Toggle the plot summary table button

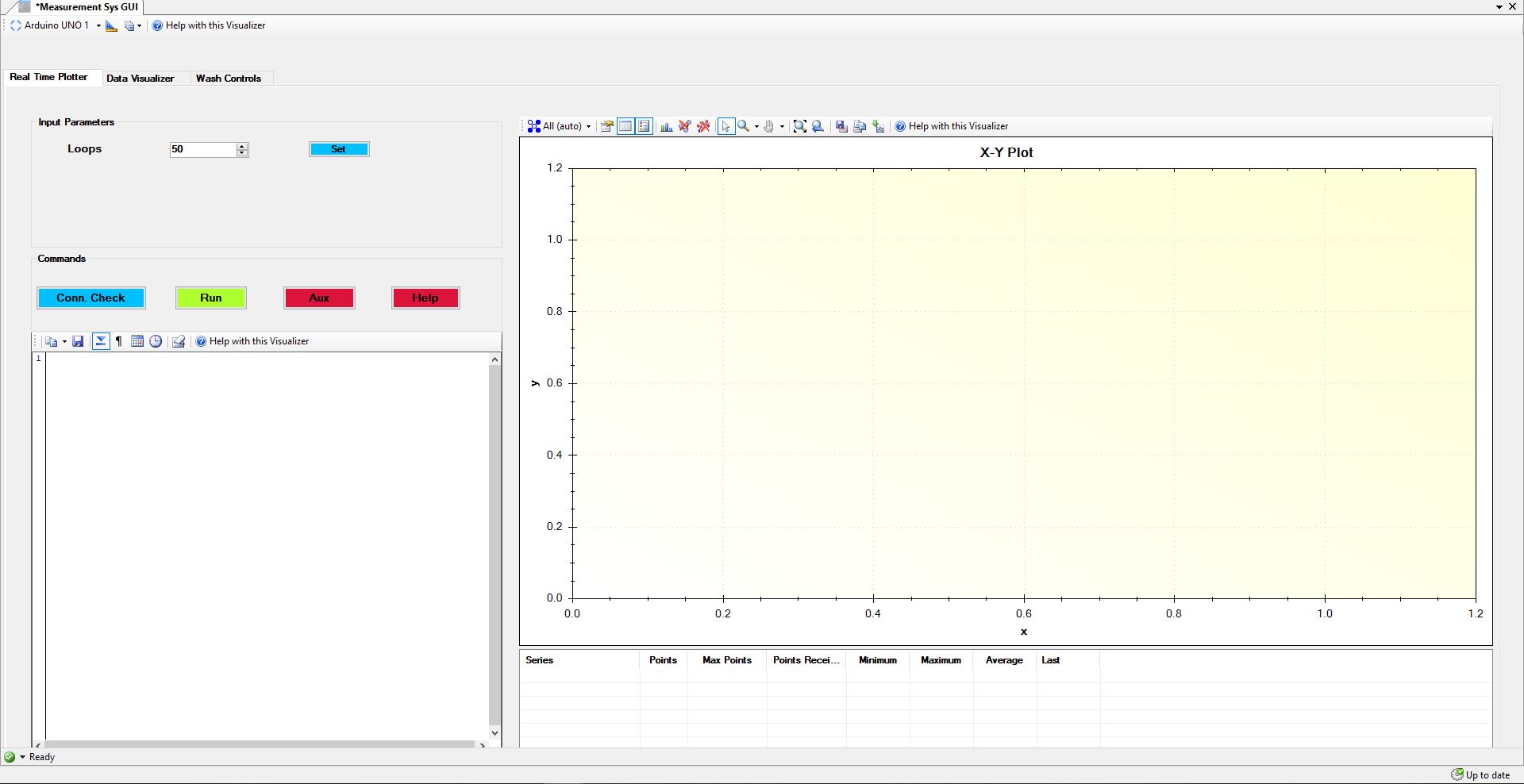point(625,126)
